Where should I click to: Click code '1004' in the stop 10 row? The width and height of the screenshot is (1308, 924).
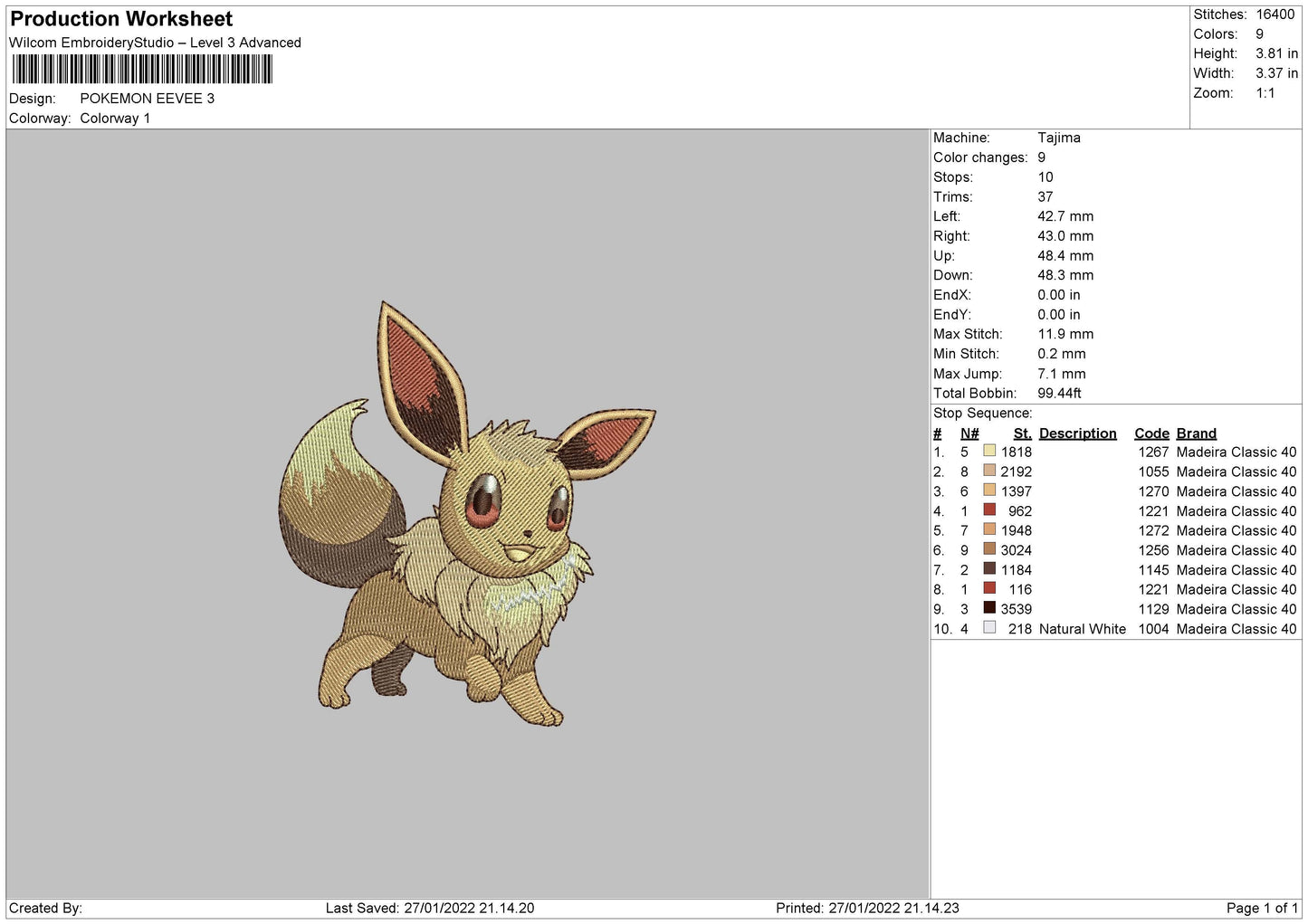pyautogui.click(x=1153, y=629)
